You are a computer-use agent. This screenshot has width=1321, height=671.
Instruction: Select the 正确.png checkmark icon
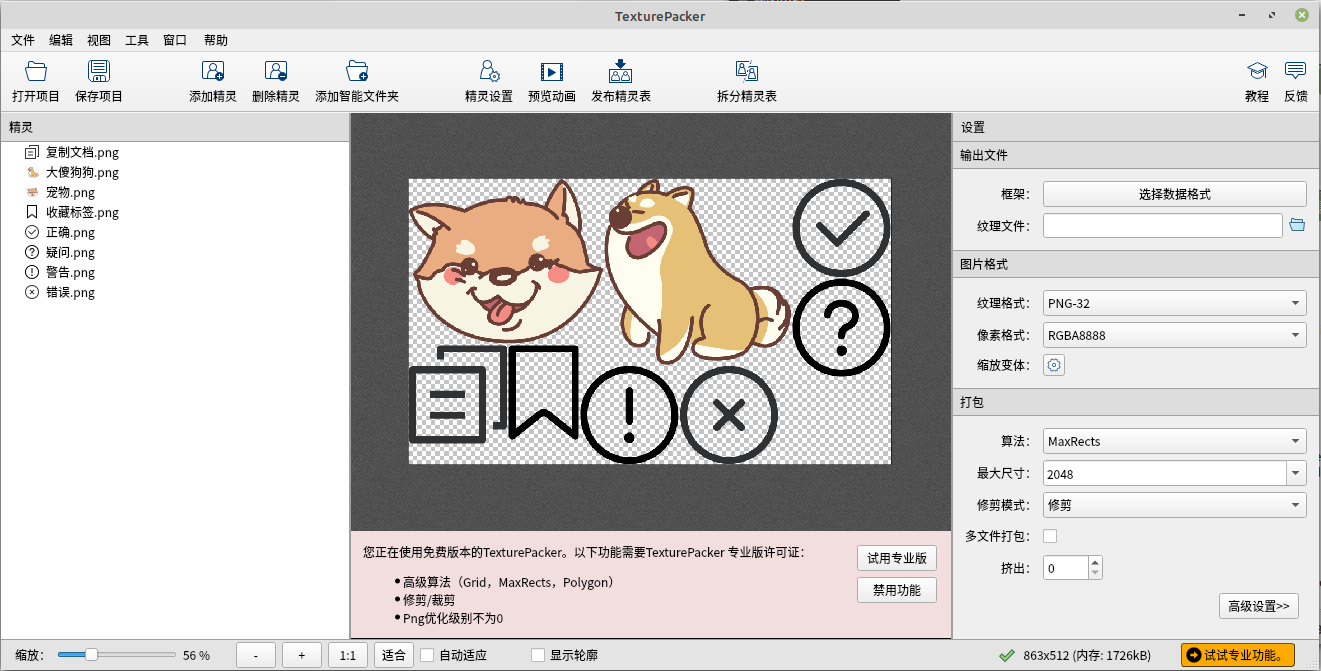click(32, 232)
